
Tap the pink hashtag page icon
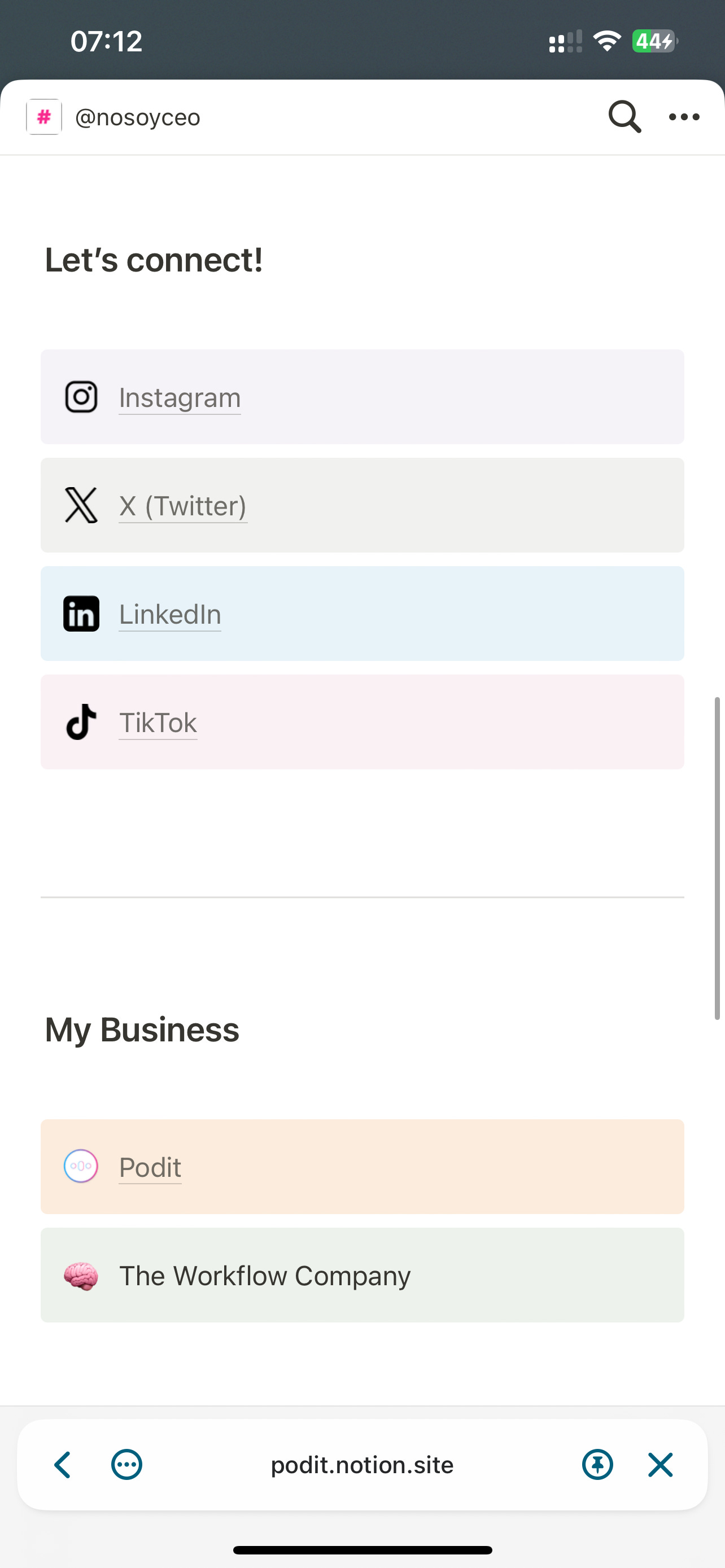[x=44, y=117]
